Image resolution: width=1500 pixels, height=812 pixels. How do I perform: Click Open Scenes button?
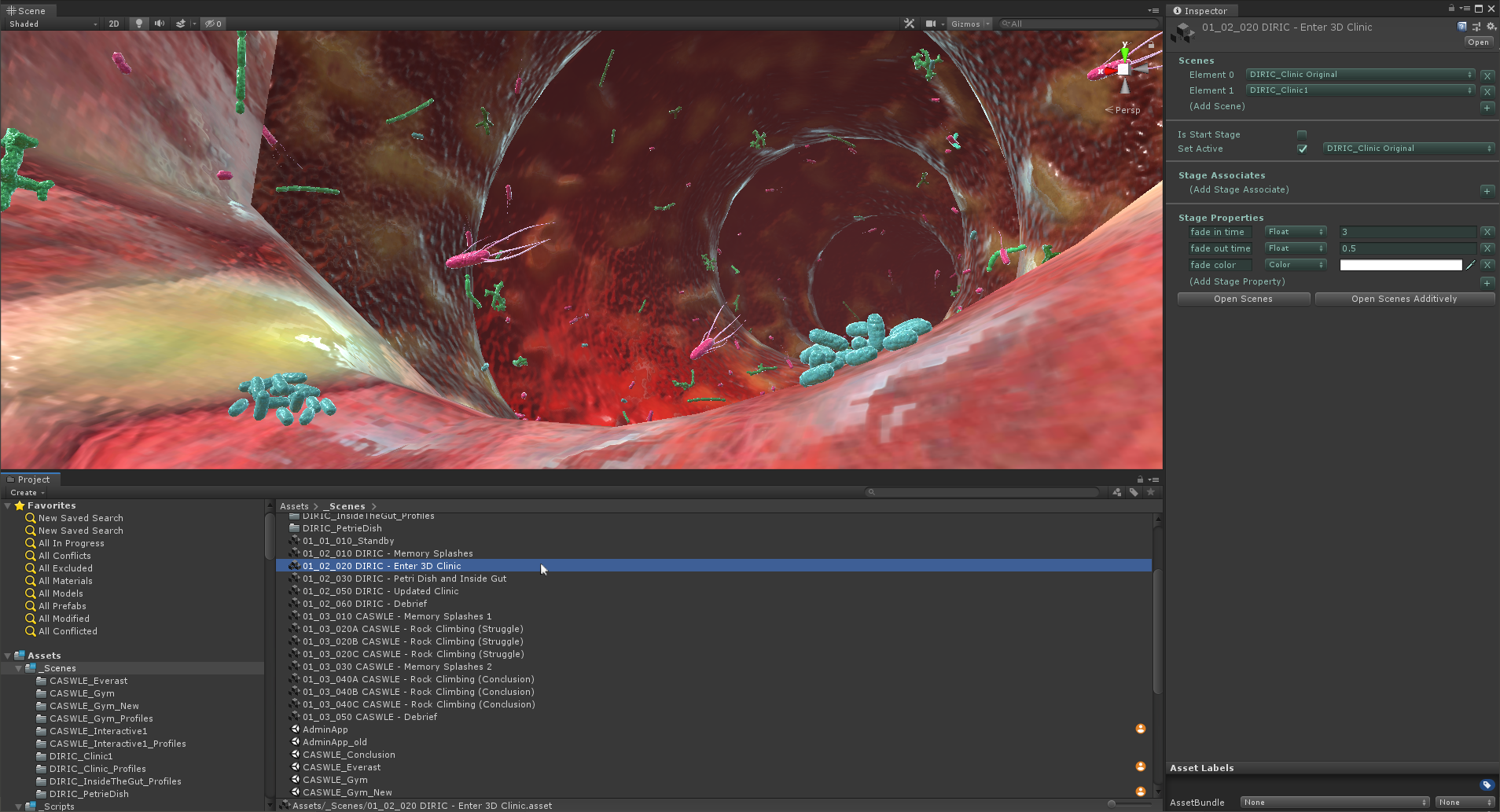1243,299
